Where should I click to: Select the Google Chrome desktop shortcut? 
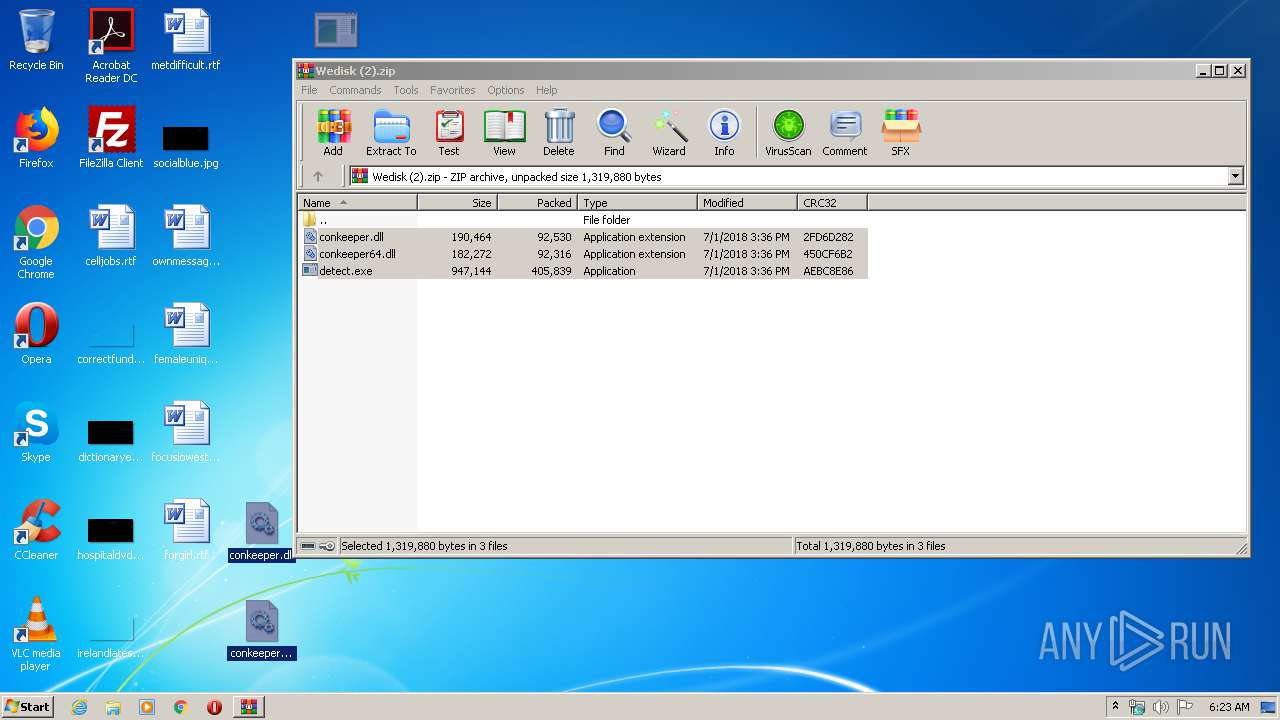[36, 242]
